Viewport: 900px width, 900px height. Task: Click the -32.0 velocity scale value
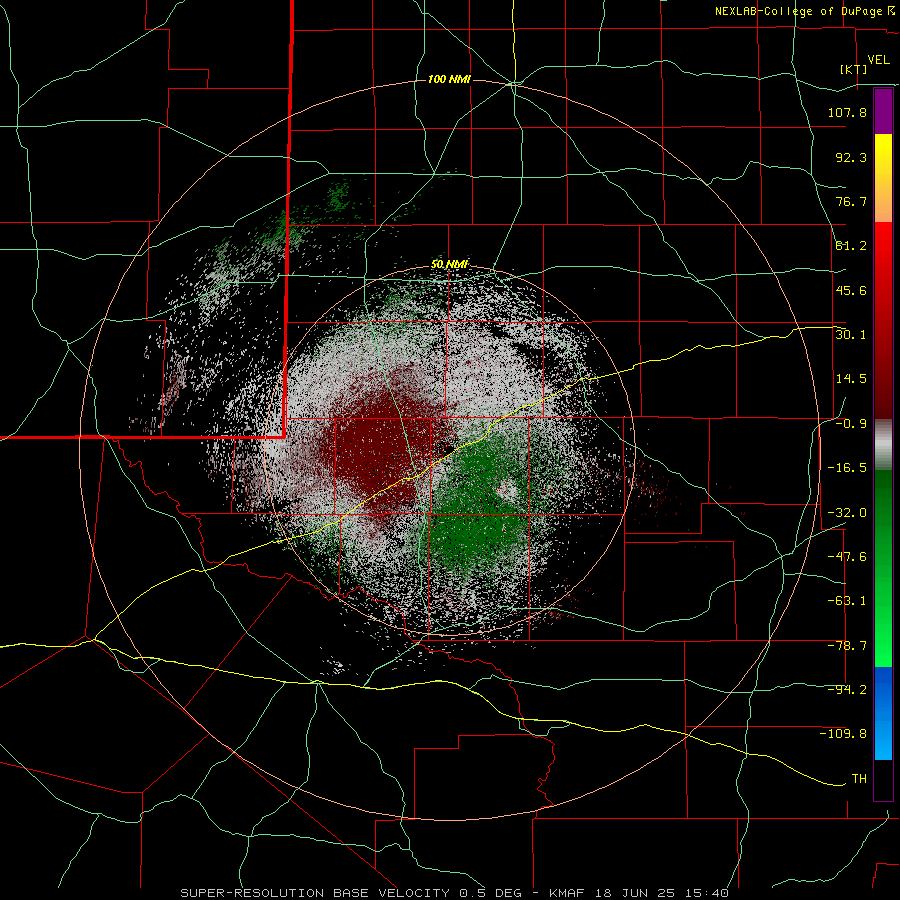point(847,513)
